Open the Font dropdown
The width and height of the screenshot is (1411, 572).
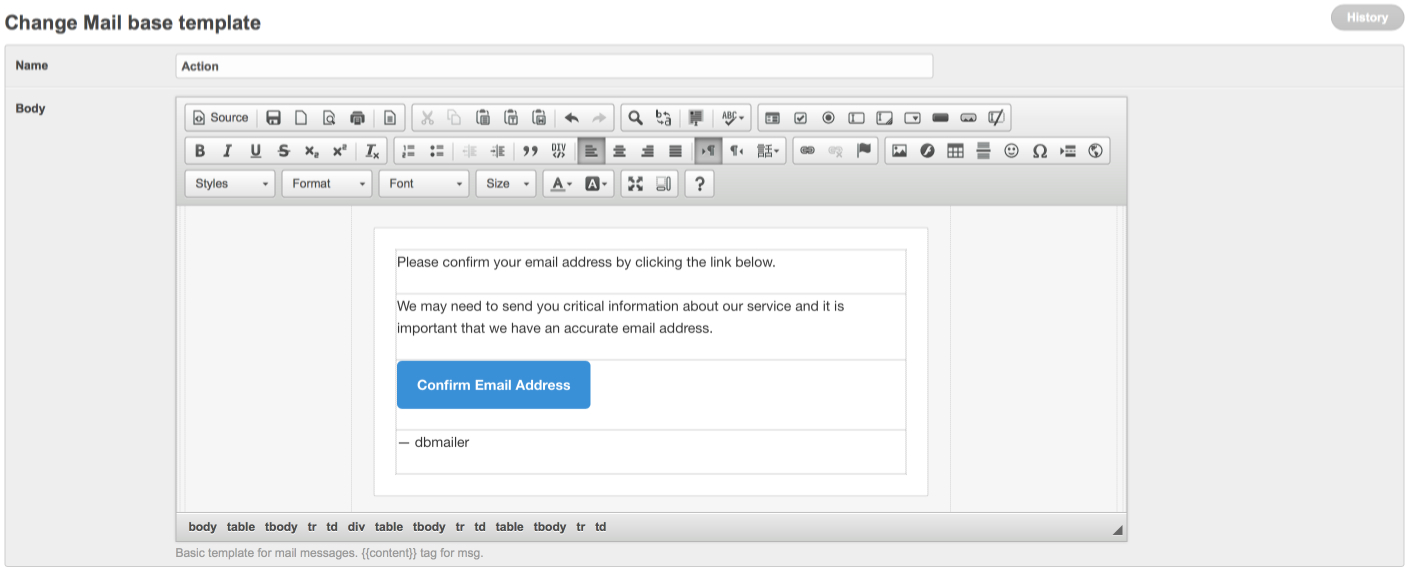(x=424, y=184)
